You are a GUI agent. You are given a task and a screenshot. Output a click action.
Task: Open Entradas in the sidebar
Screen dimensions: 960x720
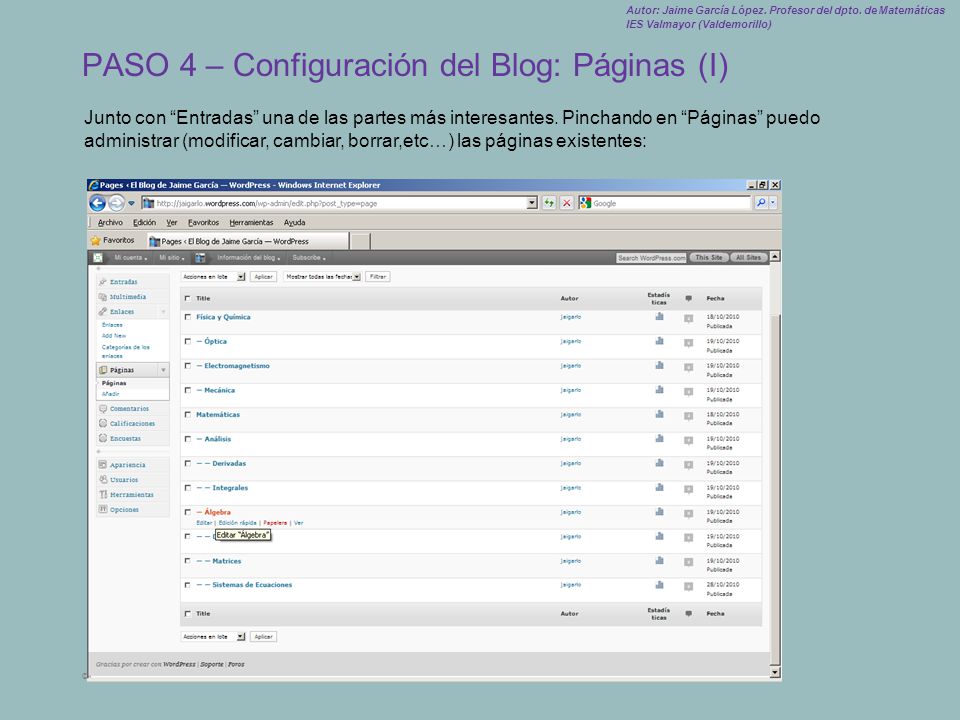click(x=124, y=282)
